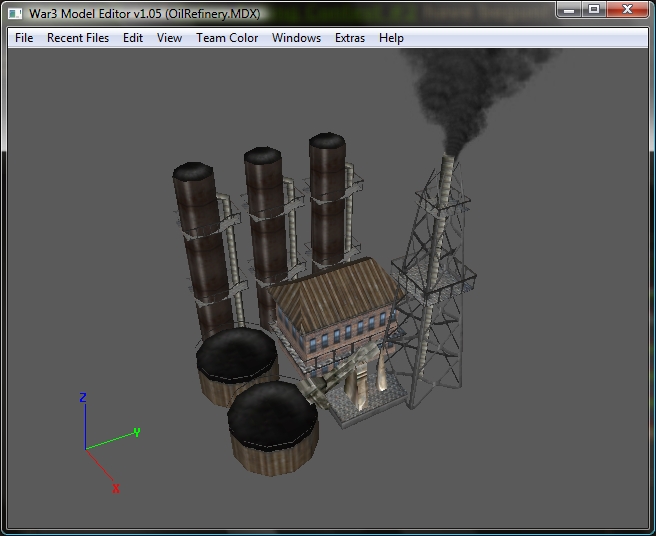Open the File menu

pyautogui.click(x=24, y=38)
